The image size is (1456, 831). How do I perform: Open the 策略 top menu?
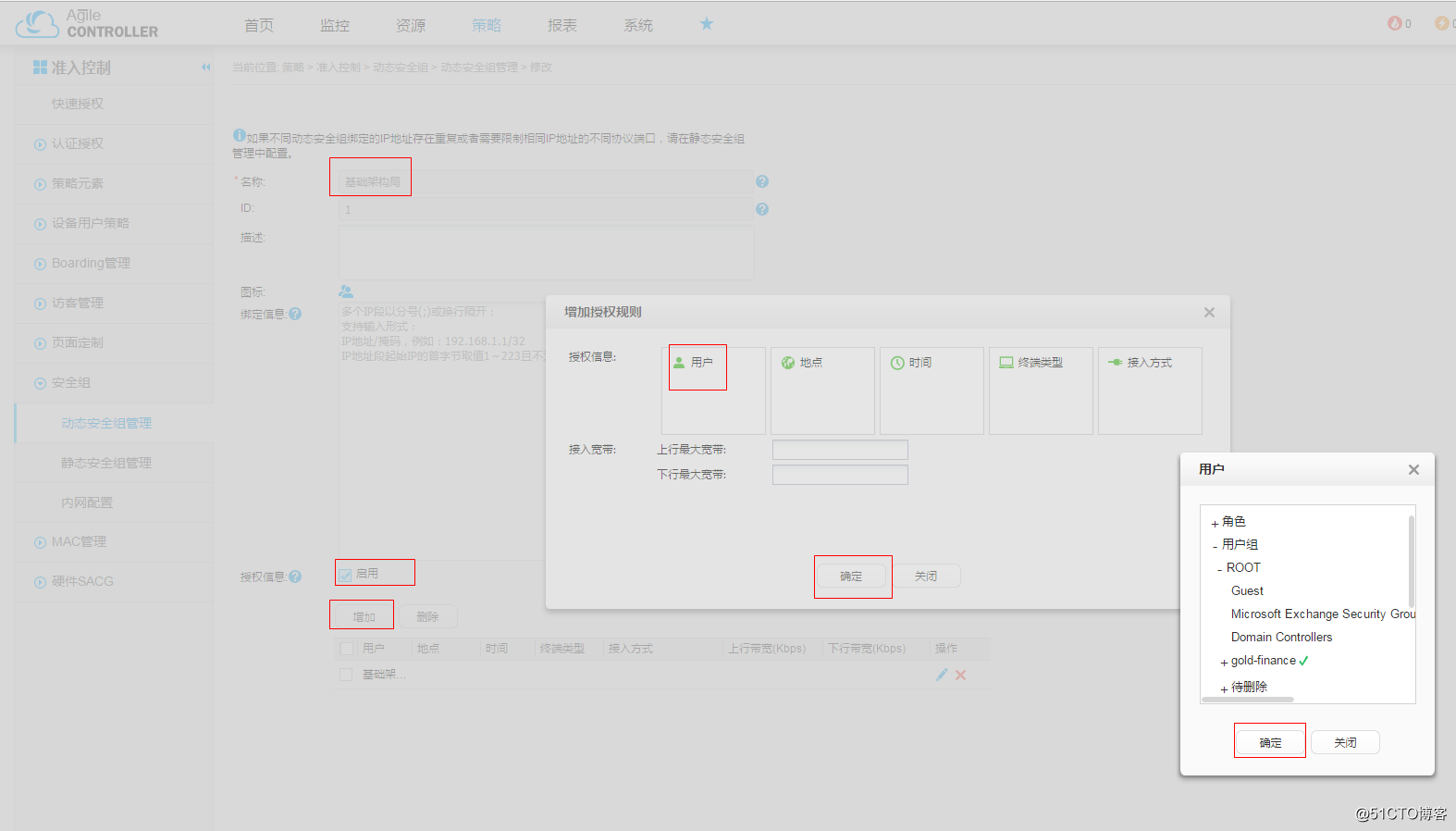pyautogui.click(x=487, y=25)
